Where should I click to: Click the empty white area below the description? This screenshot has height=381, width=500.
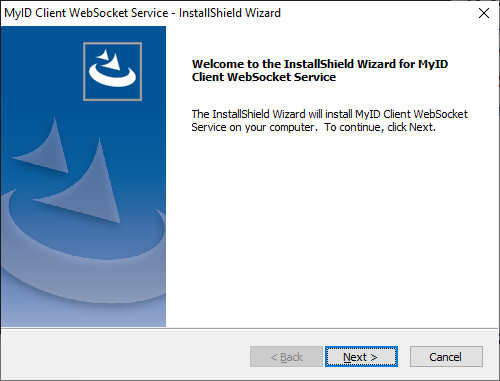pos(332,230)
